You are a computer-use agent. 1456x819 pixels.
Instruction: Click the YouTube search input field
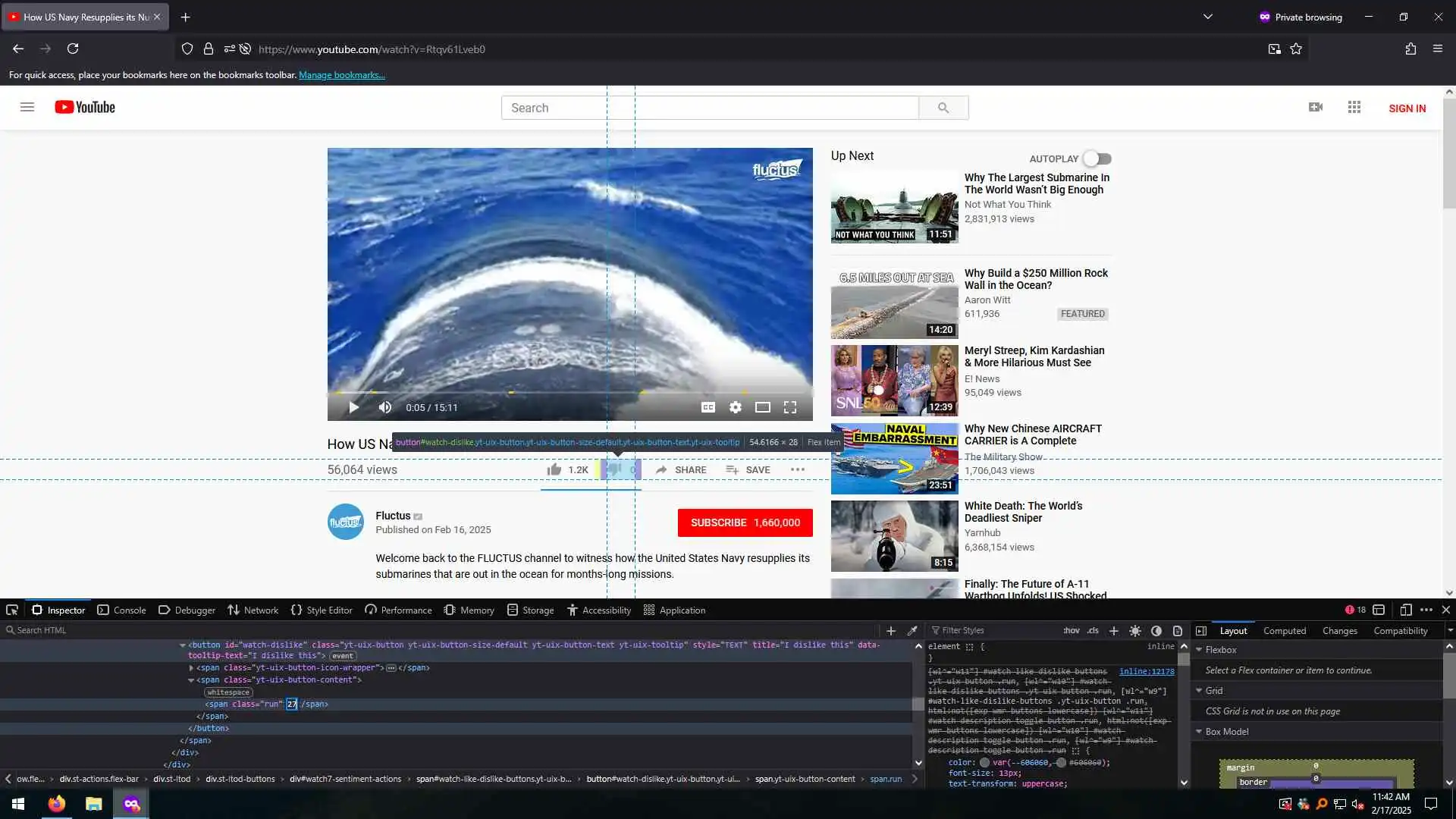709,108
